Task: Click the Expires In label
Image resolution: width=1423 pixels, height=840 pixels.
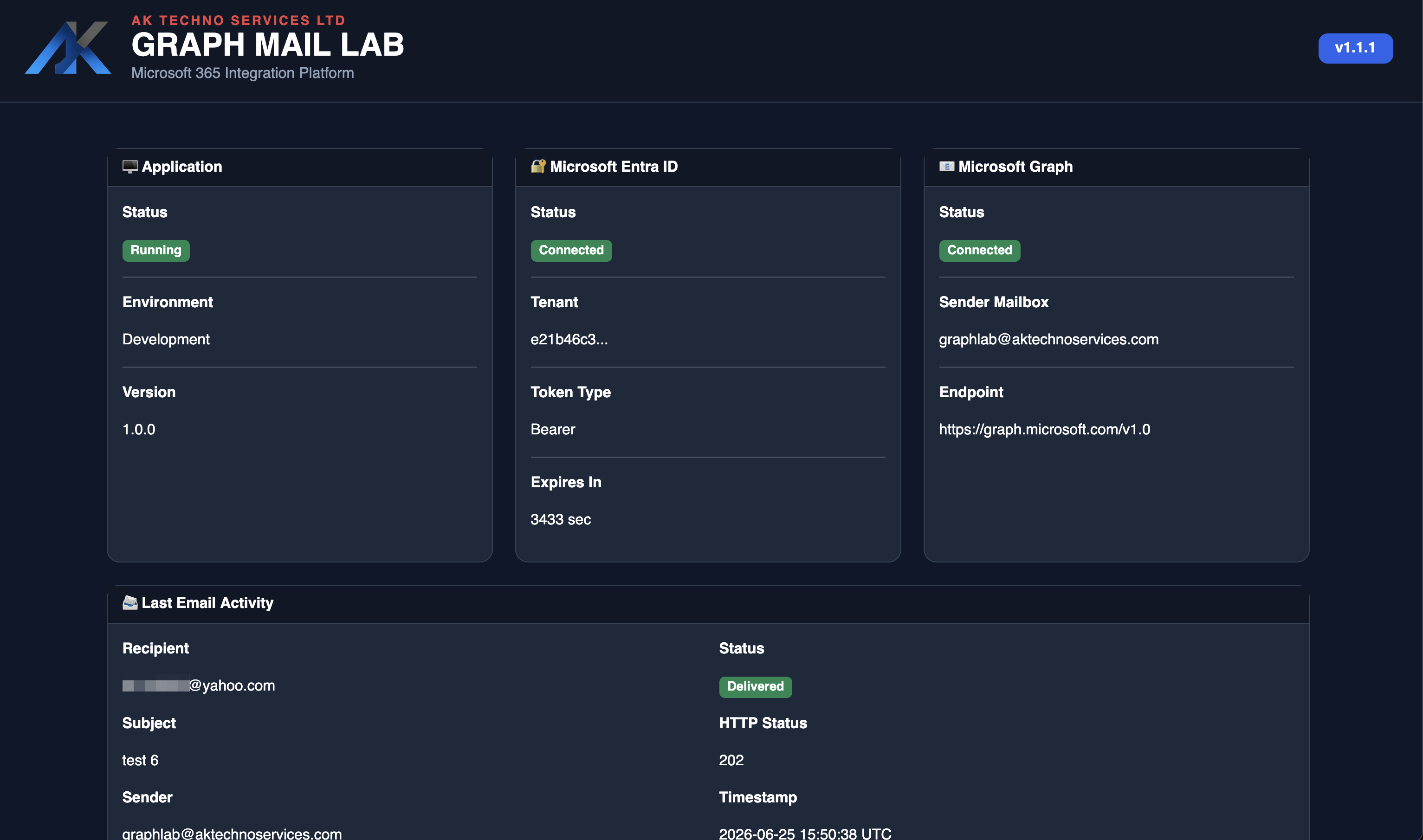Action: tap(566, 482)
